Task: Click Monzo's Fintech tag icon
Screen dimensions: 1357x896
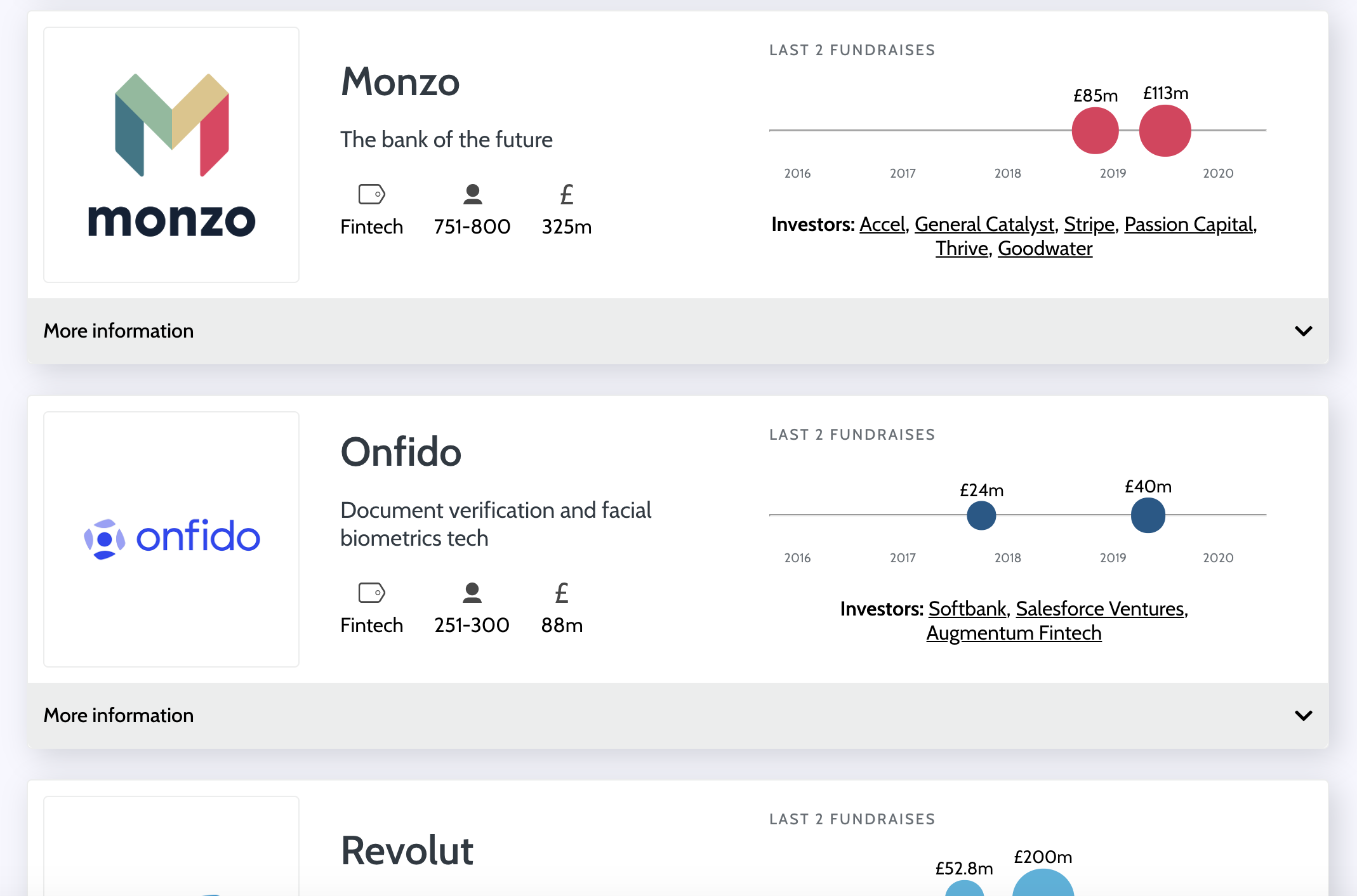Action: (x=371, y=194)
